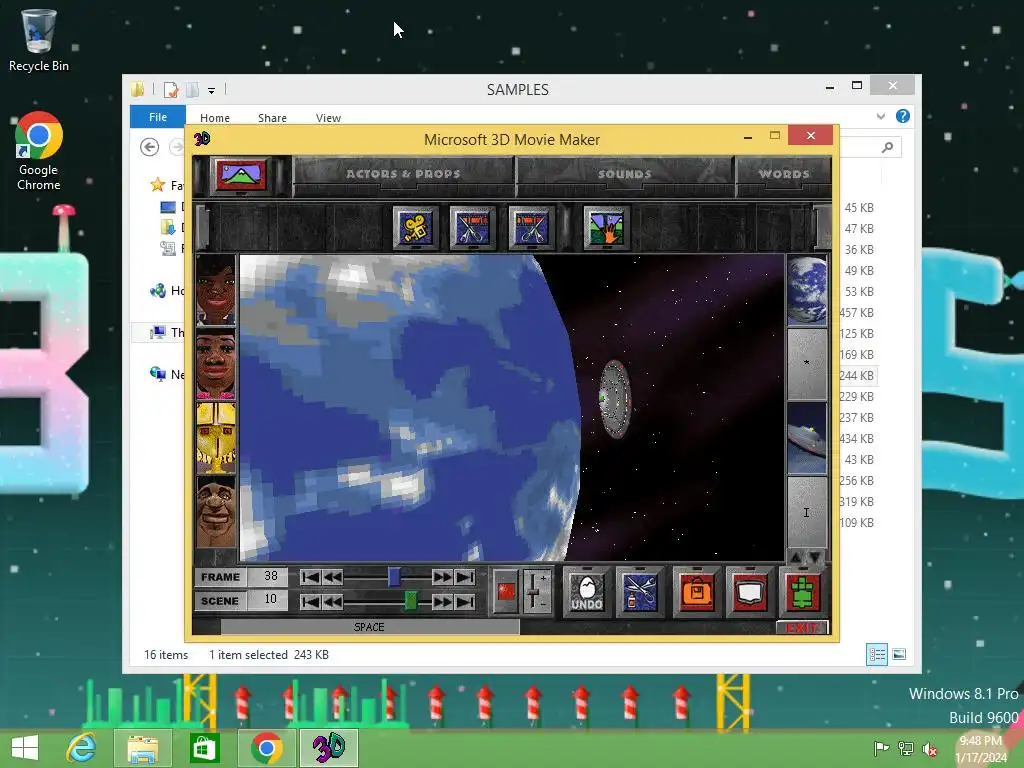
Task: Pick the smiling bald actor face
Action: click(x=216, y=512)
